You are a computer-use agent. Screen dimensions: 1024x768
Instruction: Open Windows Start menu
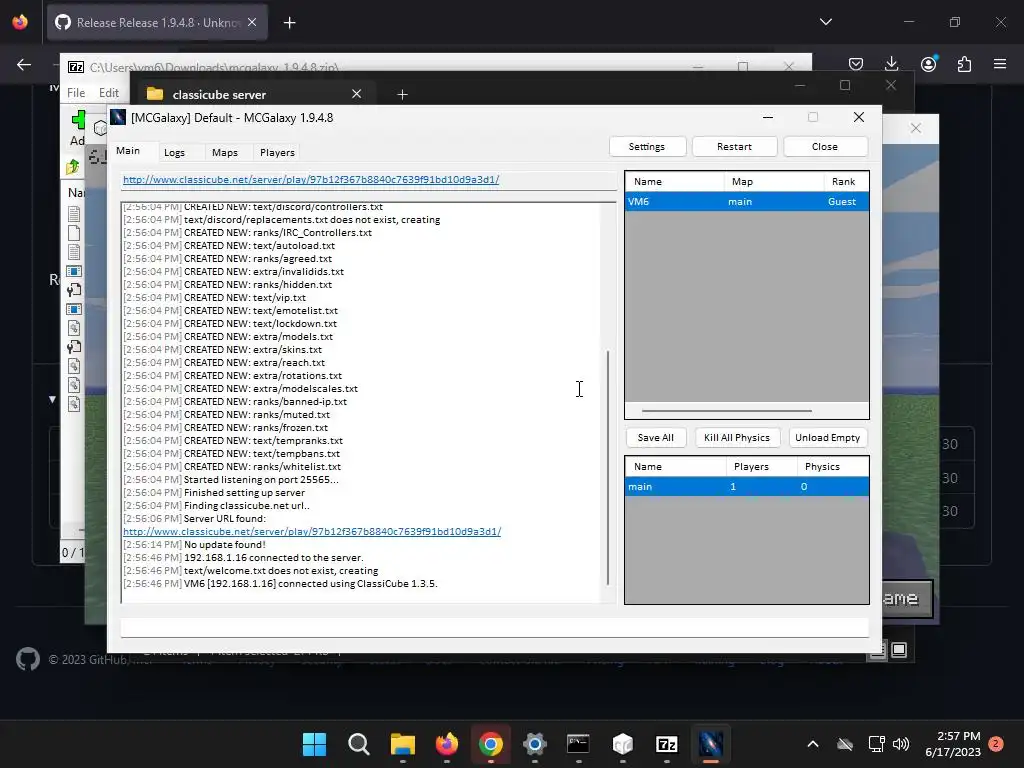pyautogui.click(x=314, y=744)
